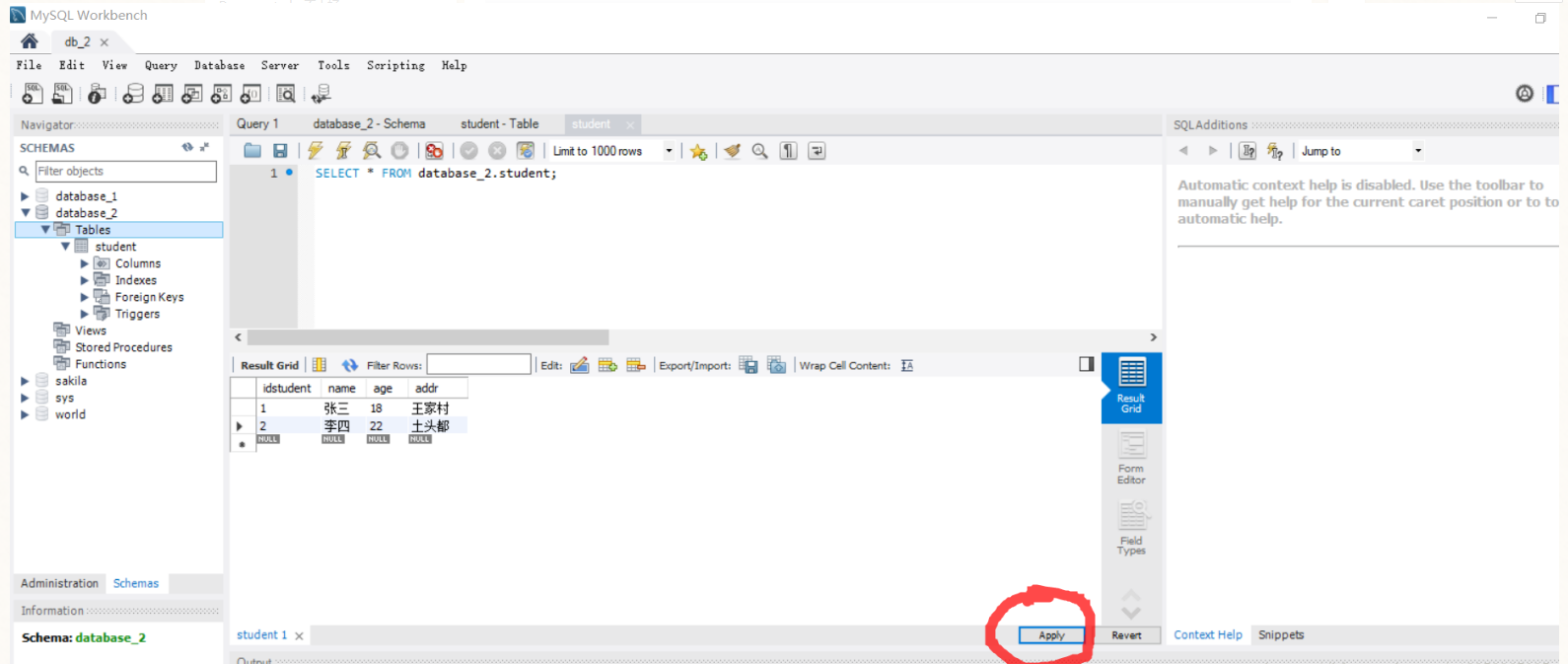Toggle result grid side panel icon

pyautogui.click(x=1087, y=364)
